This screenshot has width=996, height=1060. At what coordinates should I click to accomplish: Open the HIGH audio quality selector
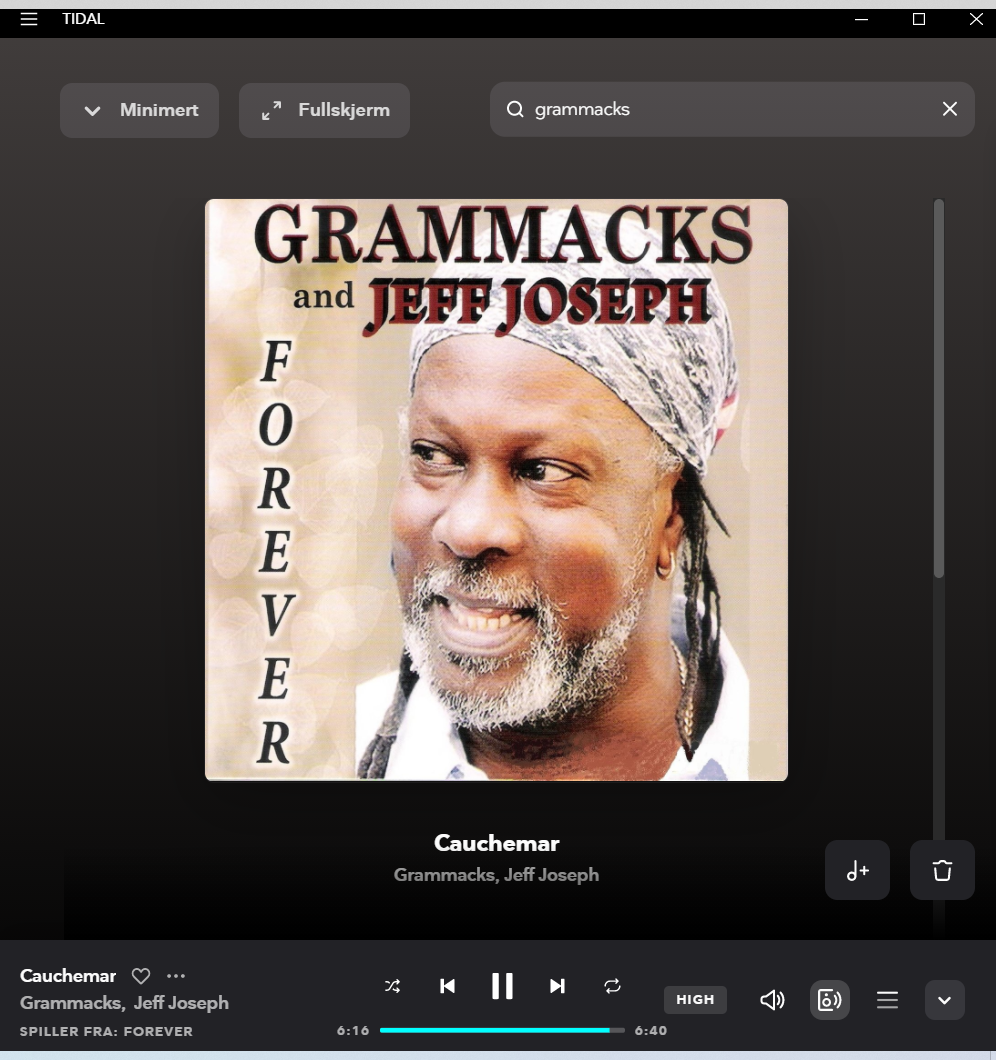coord(695,999)
